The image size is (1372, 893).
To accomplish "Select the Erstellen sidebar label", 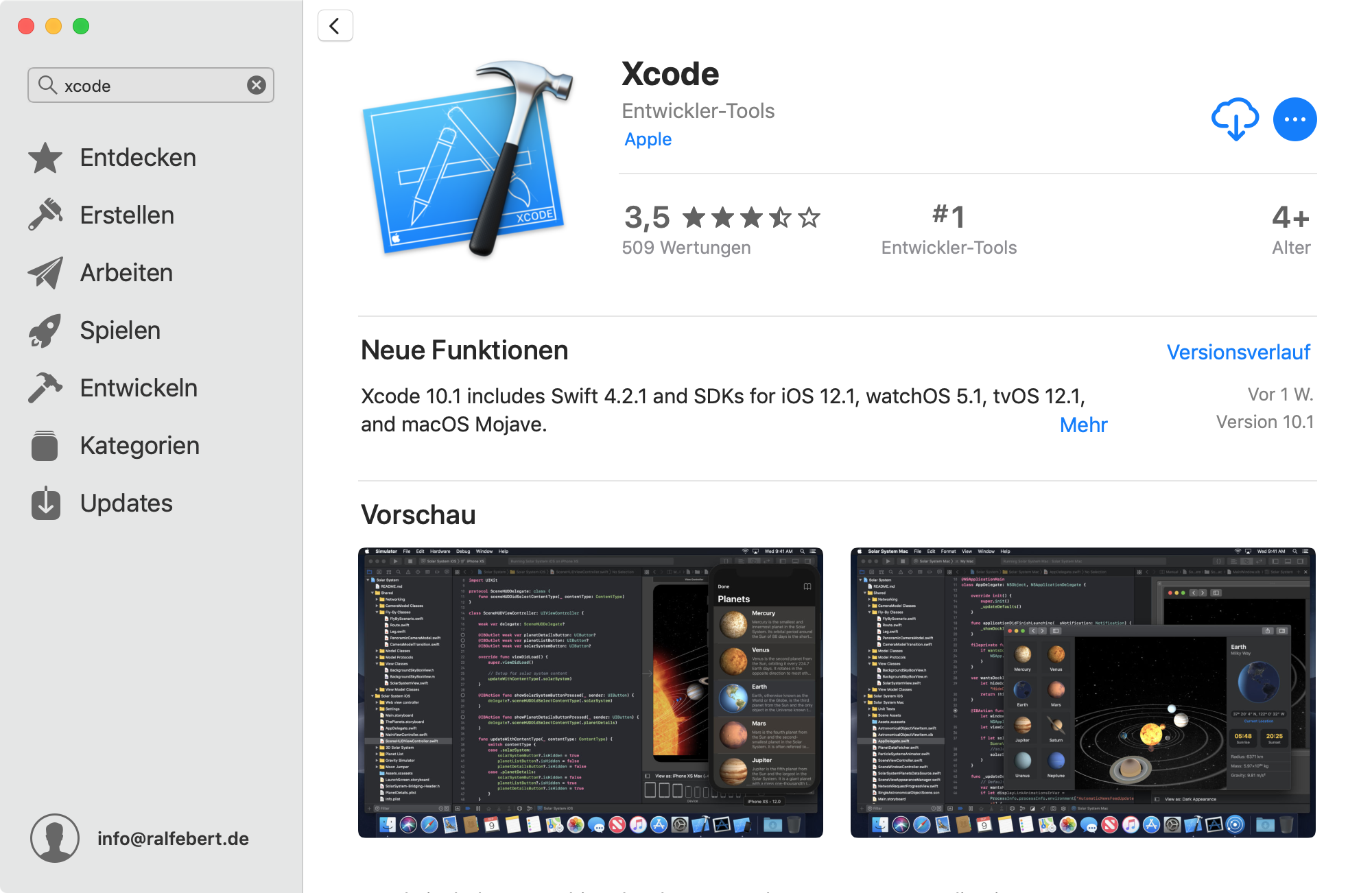I will (x=127, y=215).
